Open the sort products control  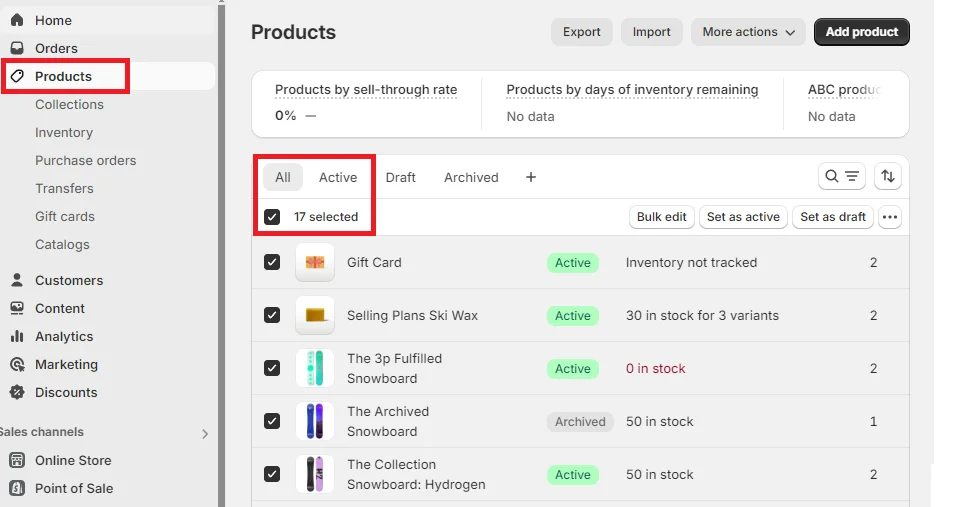(888, 177)
